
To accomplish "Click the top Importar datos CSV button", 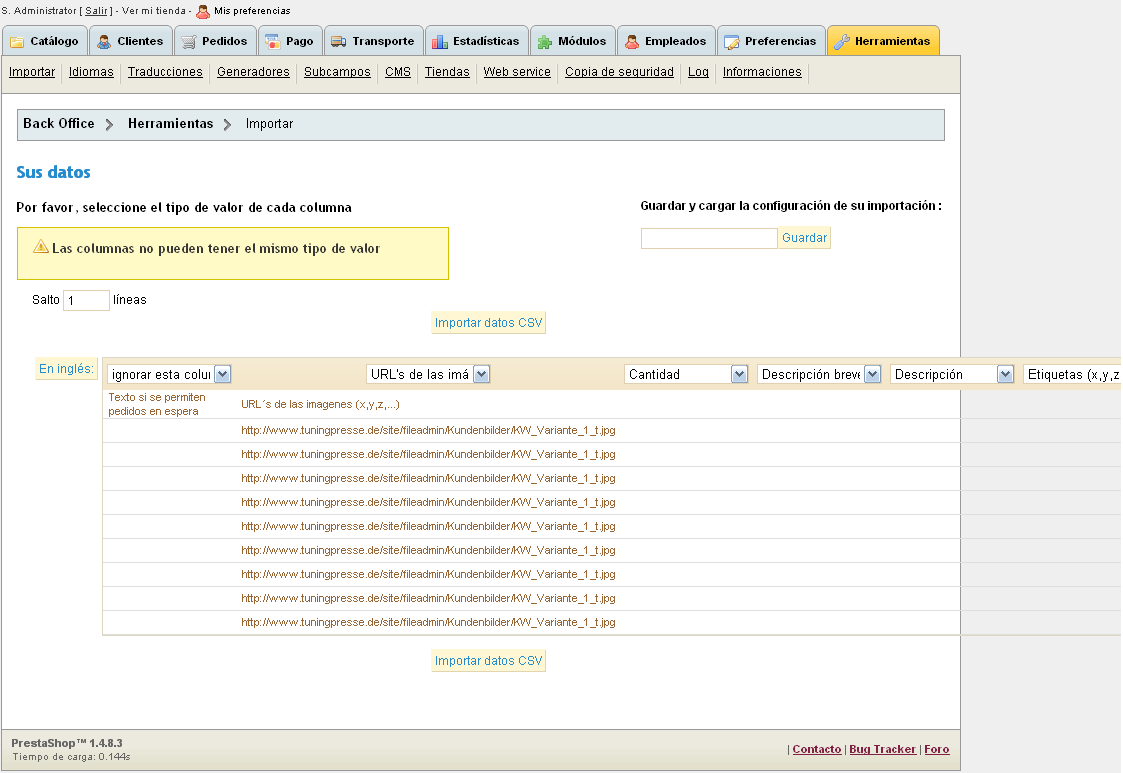I will (488, 323).
